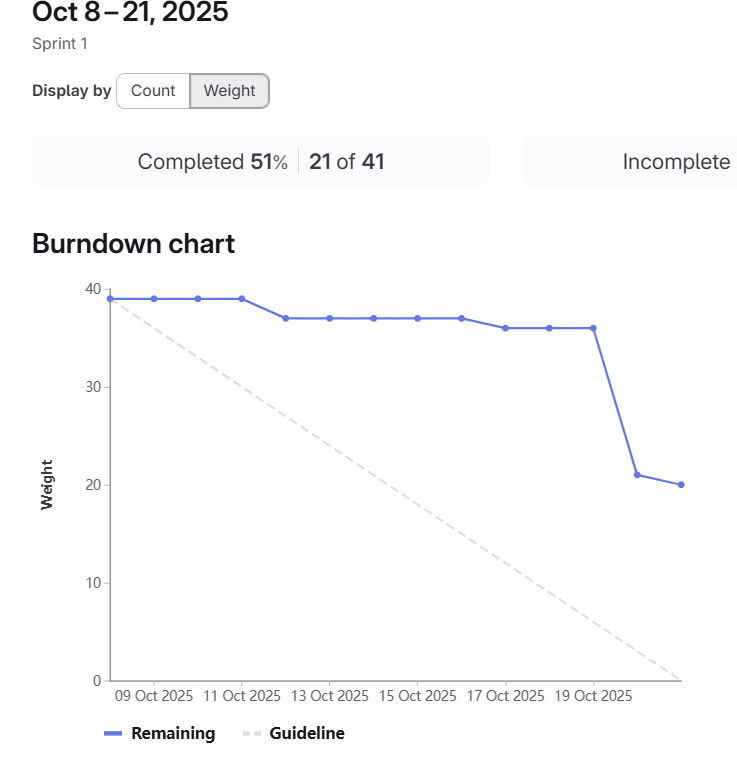The image size is (737, 764).
Task: Select the Weight display option
Action: pyautogui.click(x=229, y=91)
